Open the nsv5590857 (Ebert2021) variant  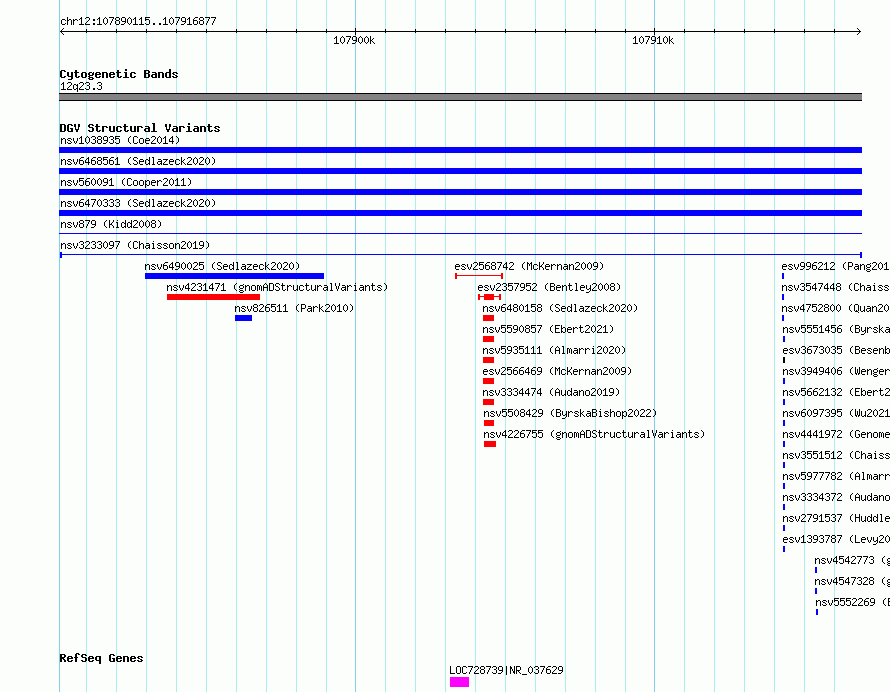548,329
